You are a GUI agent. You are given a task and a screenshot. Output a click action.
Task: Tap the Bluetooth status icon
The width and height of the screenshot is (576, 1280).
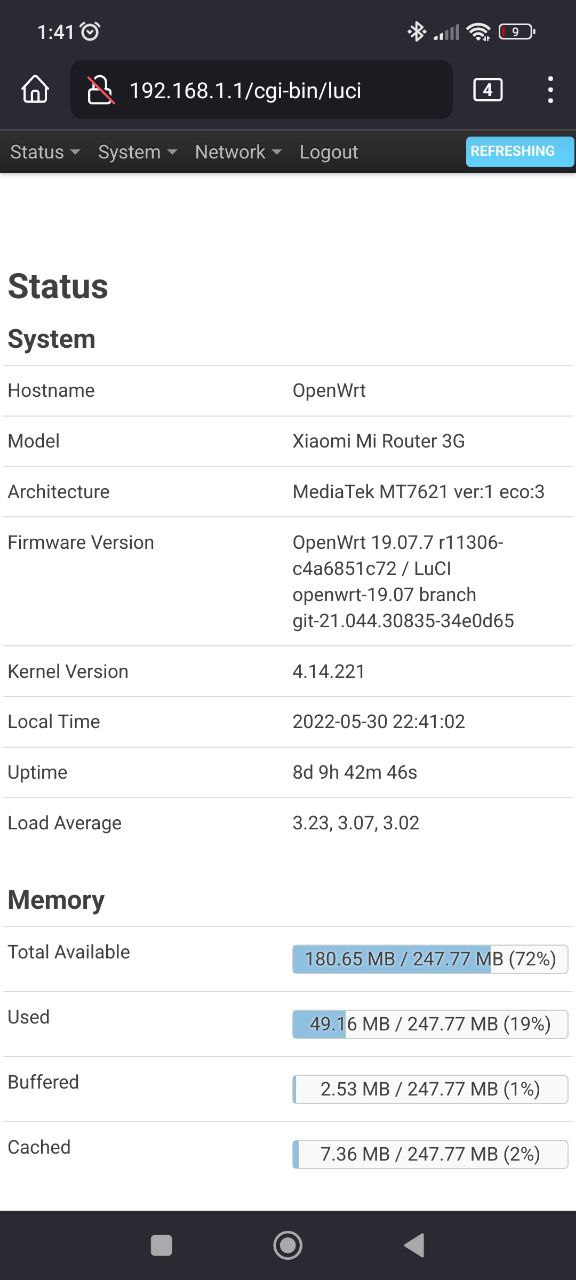pyautogui.click(x=417, y=32)
